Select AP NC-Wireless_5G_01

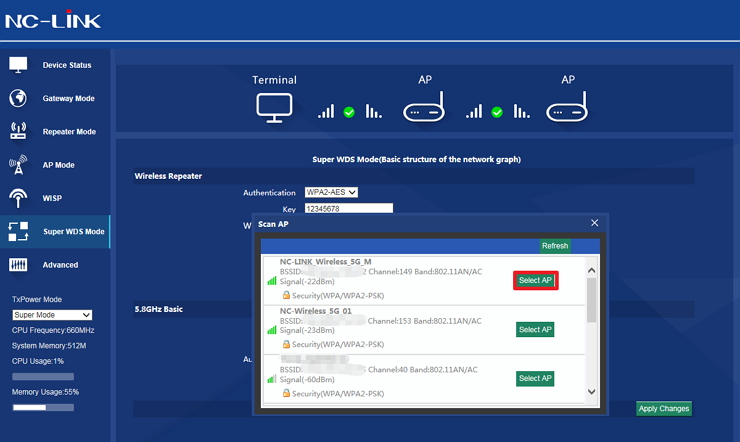pos(535,329)
